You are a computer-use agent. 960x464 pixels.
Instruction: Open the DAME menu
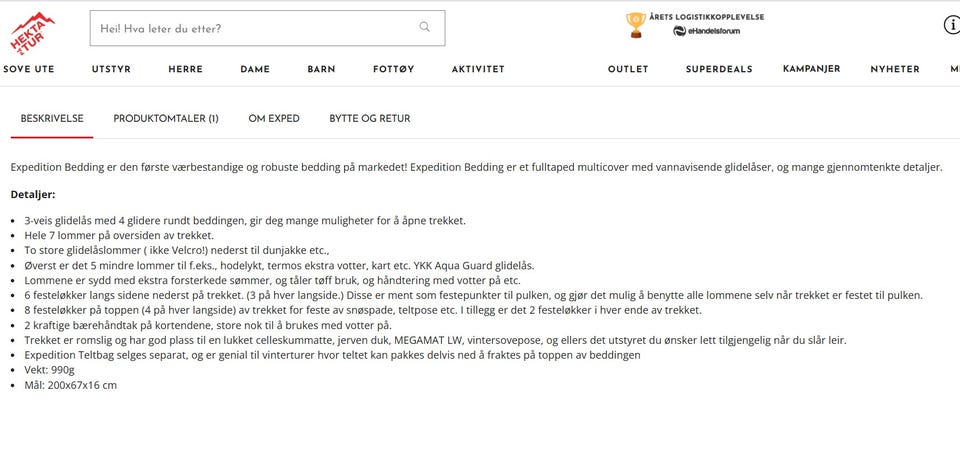coord(255,70)
